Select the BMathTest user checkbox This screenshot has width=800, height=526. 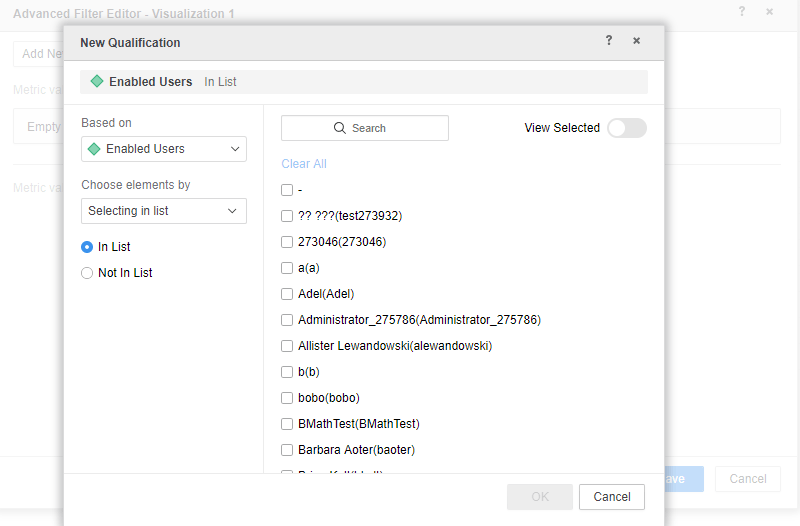[287, 424]
